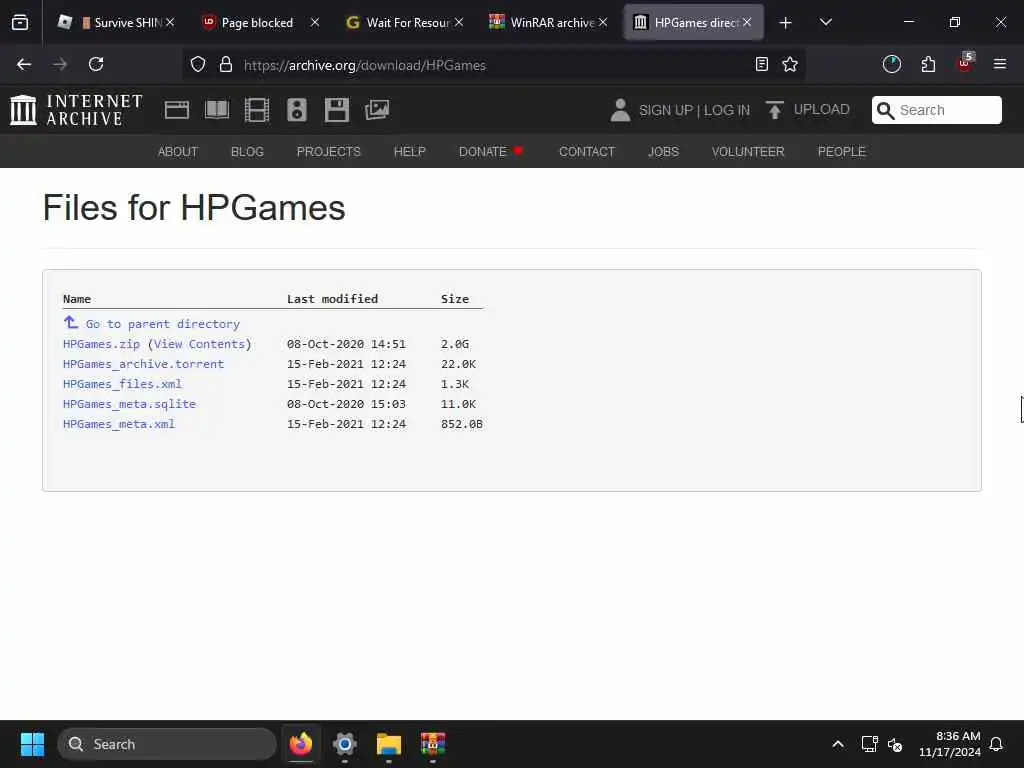
Task: Open the HELP menu link
Action: coord(409,152)
